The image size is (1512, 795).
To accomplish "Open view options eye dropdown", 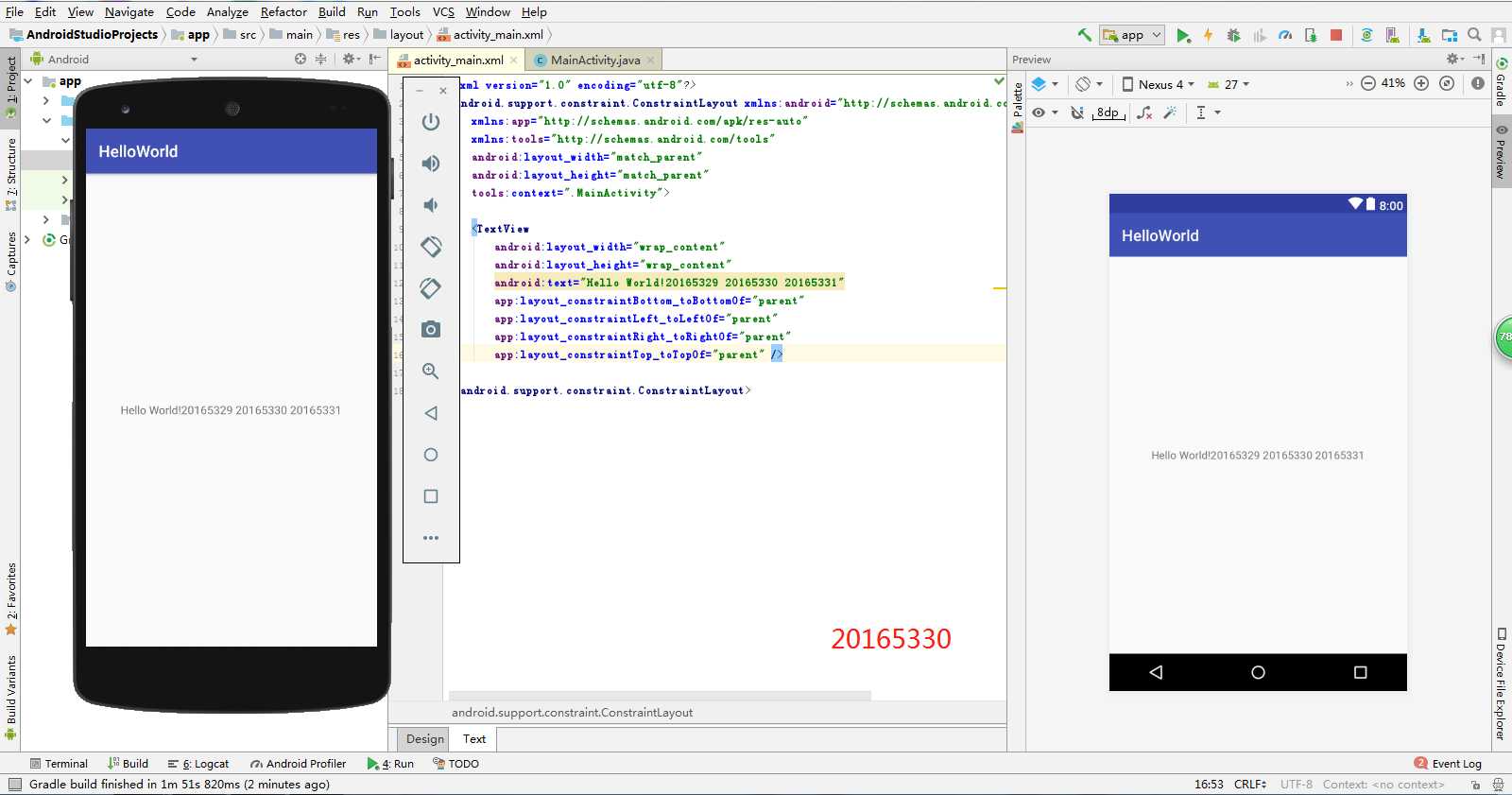I will coord(1044,112).
